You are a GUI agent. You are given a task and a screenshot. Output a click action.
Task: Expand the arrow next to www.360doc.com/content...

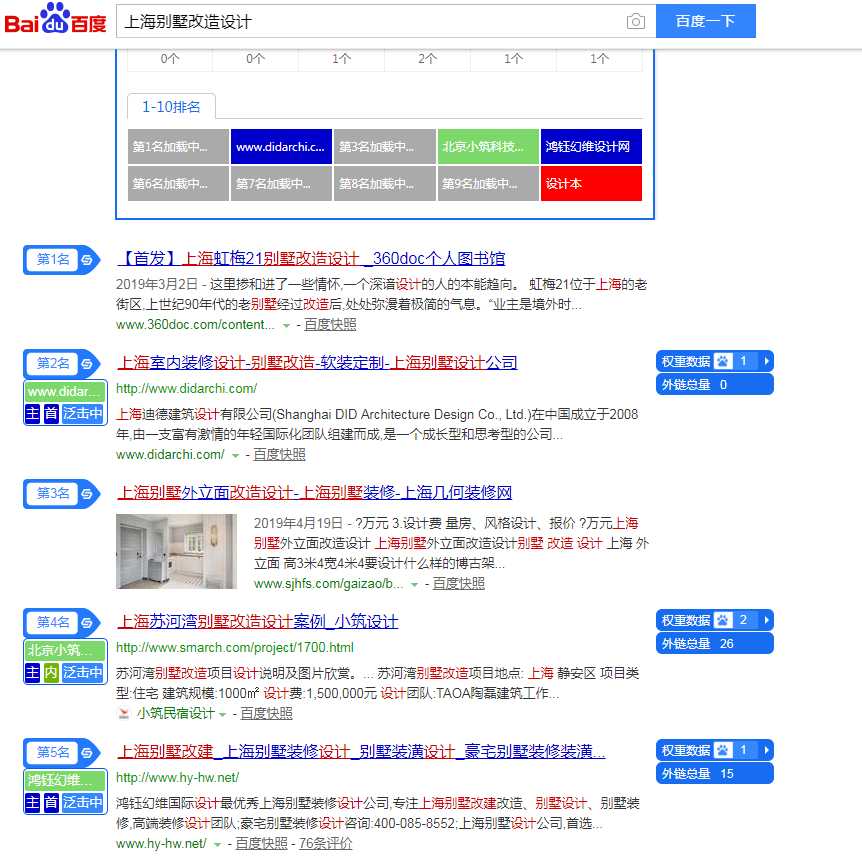[x=286, y=326]
